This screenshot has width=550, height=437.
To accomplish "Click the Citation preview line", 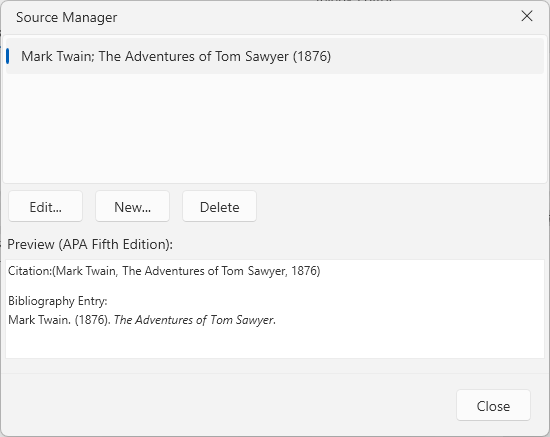I will tap(164, 271).
